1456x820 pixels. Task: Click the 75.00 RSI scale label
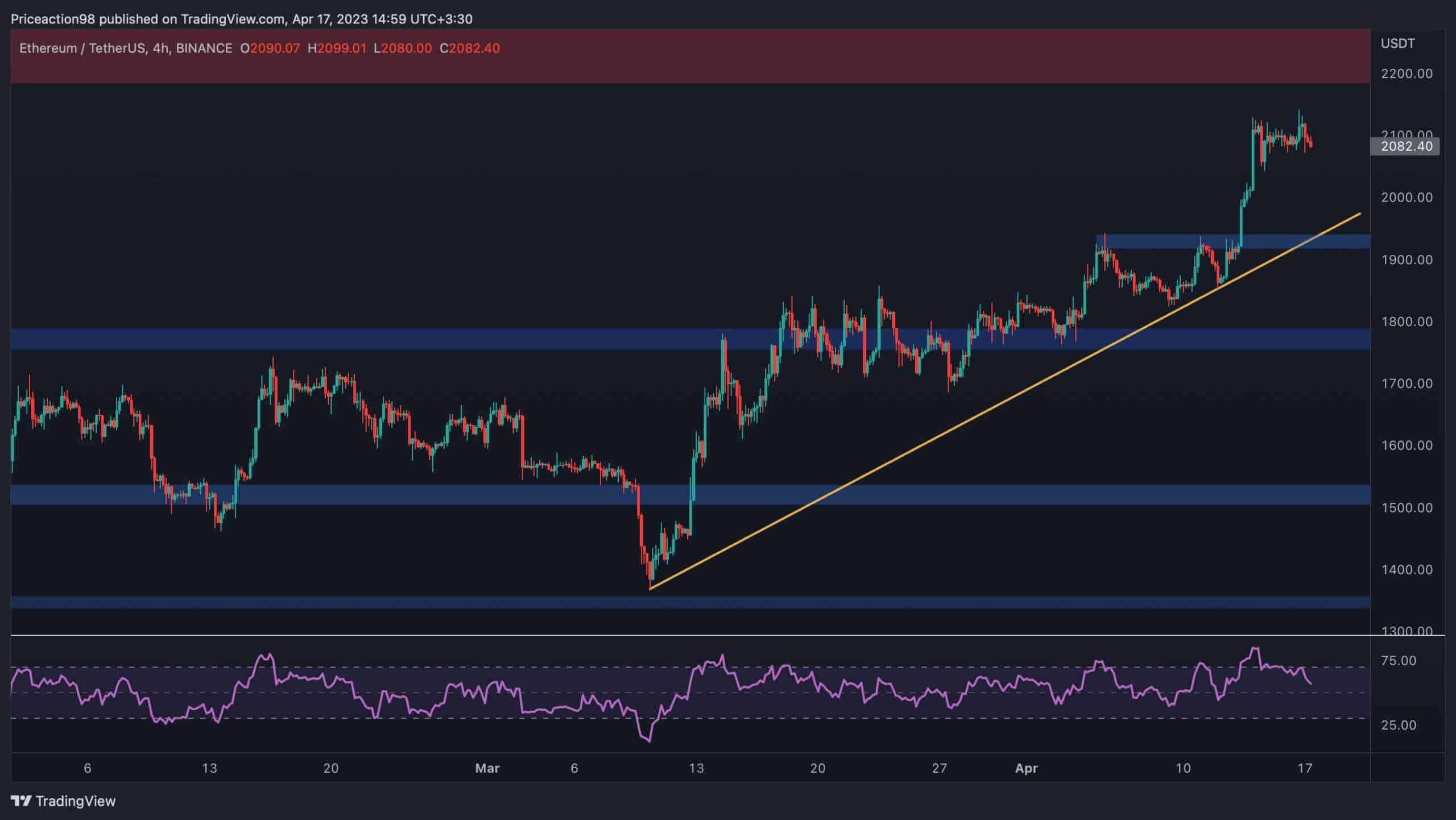click(x=1399, y=661)
